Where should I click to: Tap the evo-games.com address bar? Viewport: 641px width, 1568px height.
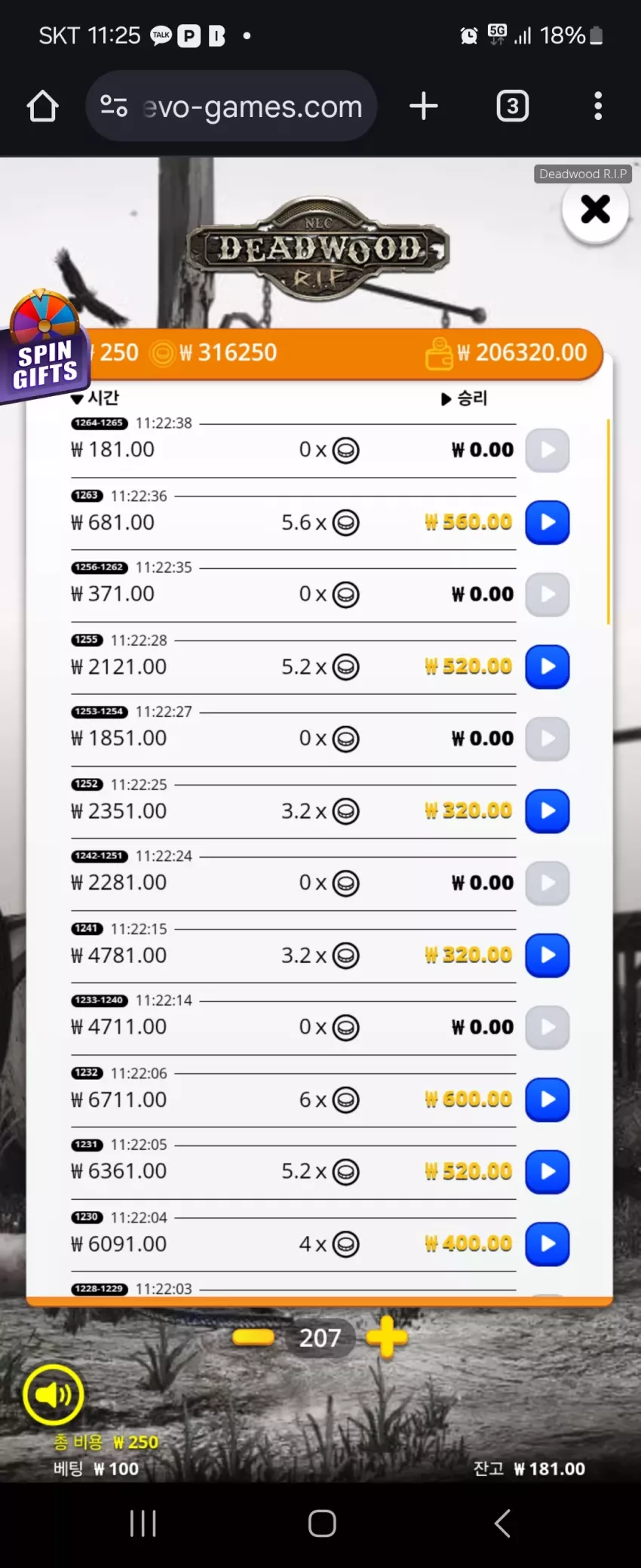coord(231,106)
